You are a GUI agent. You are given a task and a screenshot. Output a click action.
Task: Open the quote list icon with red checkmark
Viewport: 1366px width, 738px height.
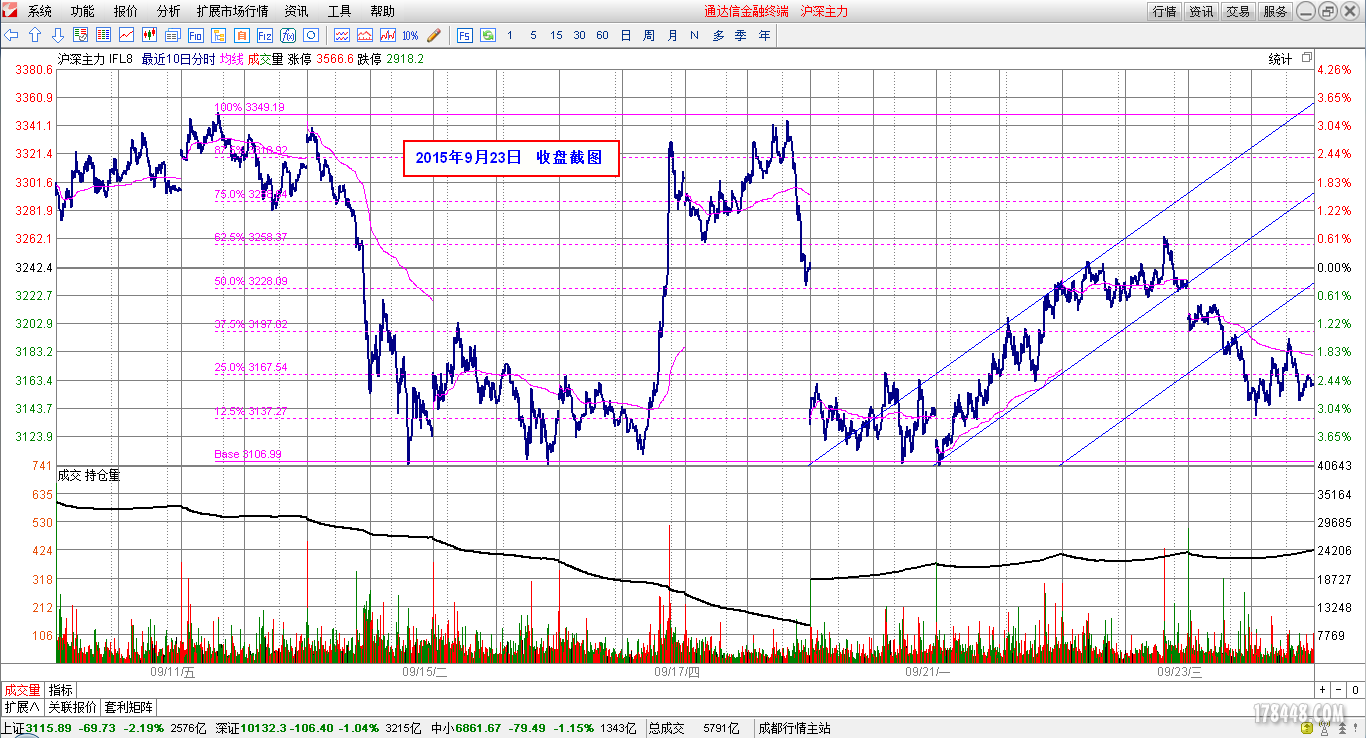[81, 35]
